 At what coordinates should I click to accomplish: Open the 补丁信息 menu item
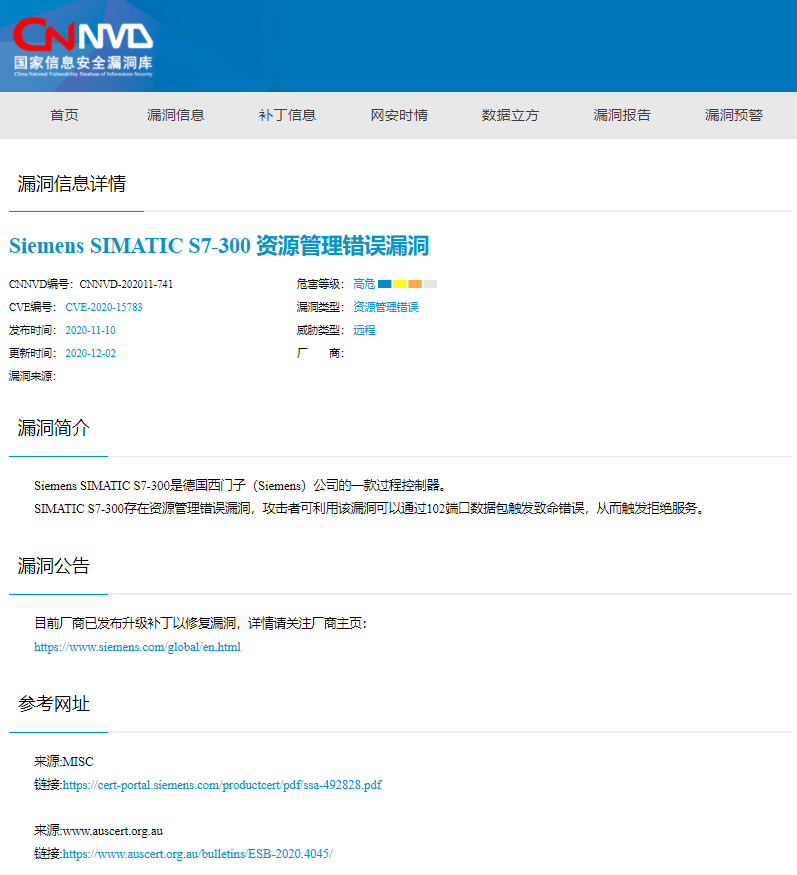(287, 115)
